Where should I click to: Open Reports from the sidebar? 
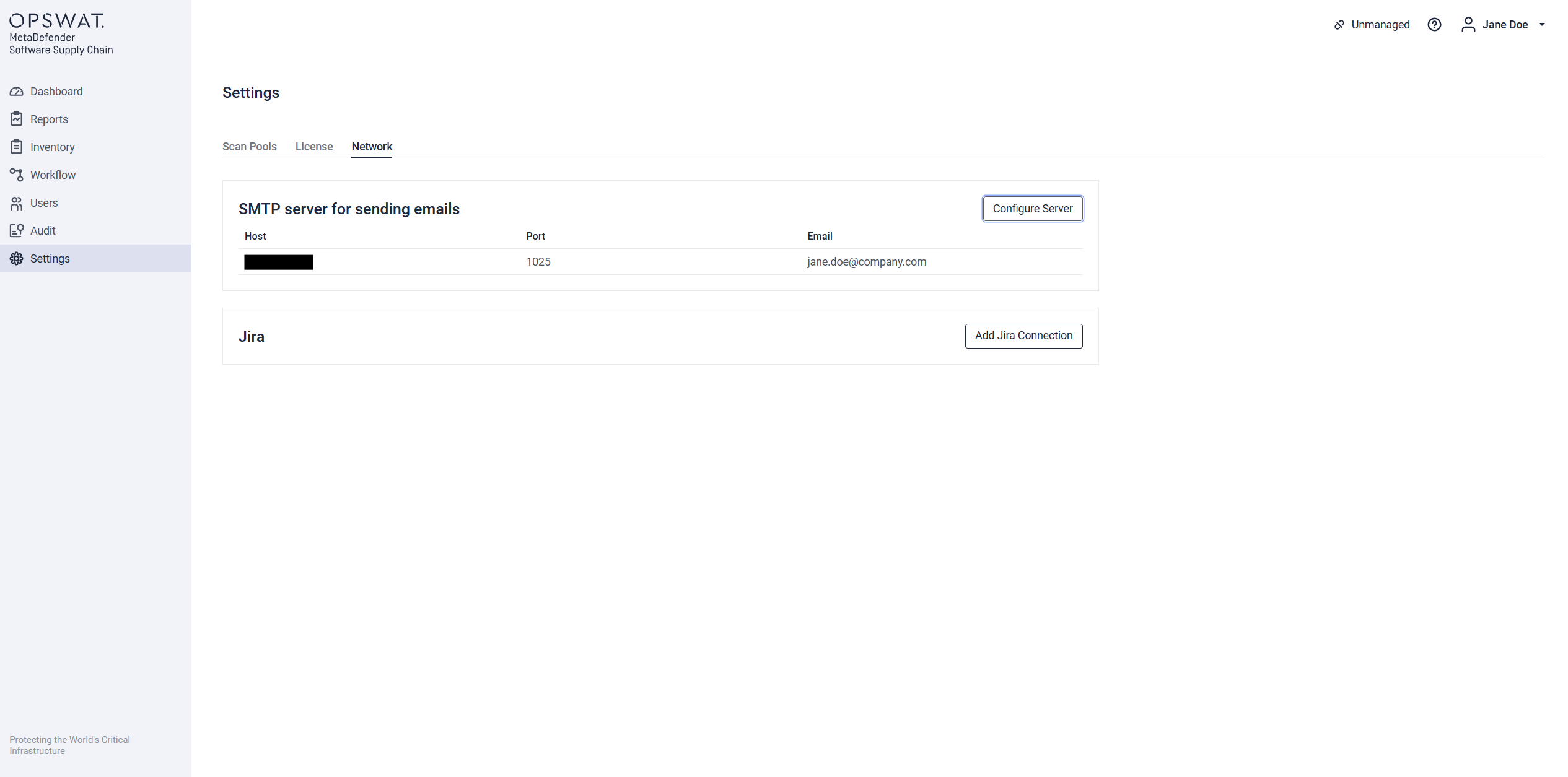[x=95, y=119]
